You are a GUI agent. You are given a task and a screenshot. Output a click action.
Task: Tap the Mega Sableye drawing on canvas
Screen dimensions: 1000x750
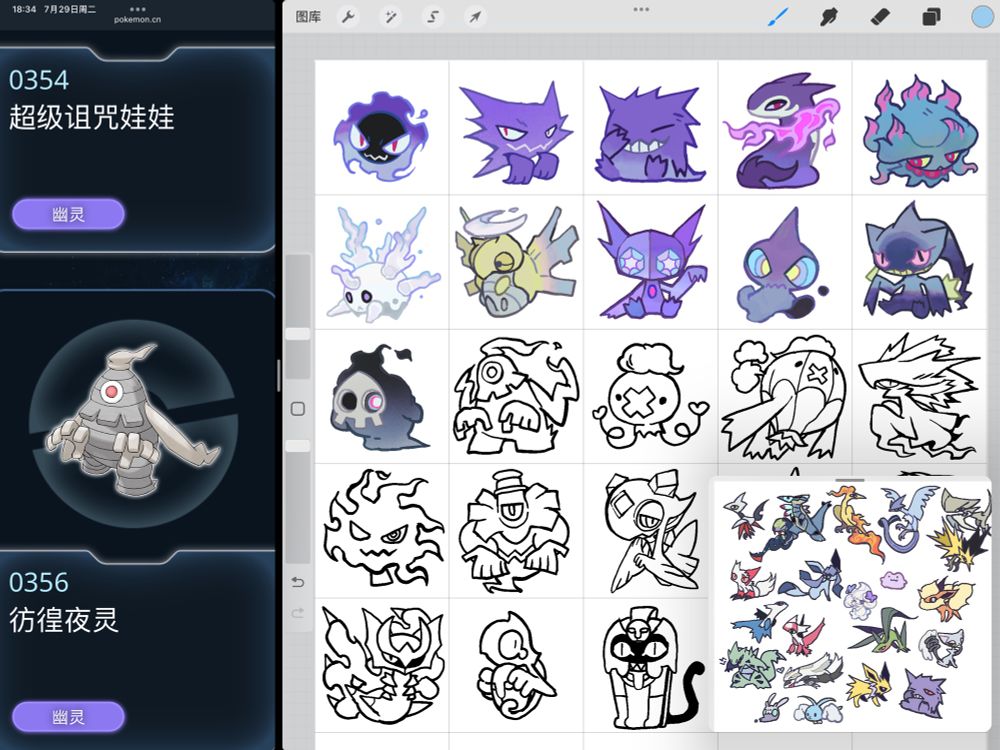pos(651,261)
